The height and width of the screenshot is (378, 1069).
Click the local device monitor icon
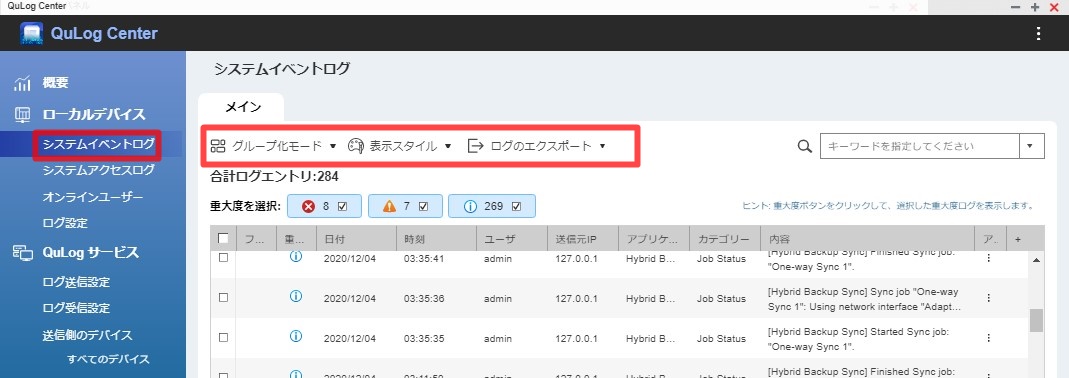coord(22,115)
